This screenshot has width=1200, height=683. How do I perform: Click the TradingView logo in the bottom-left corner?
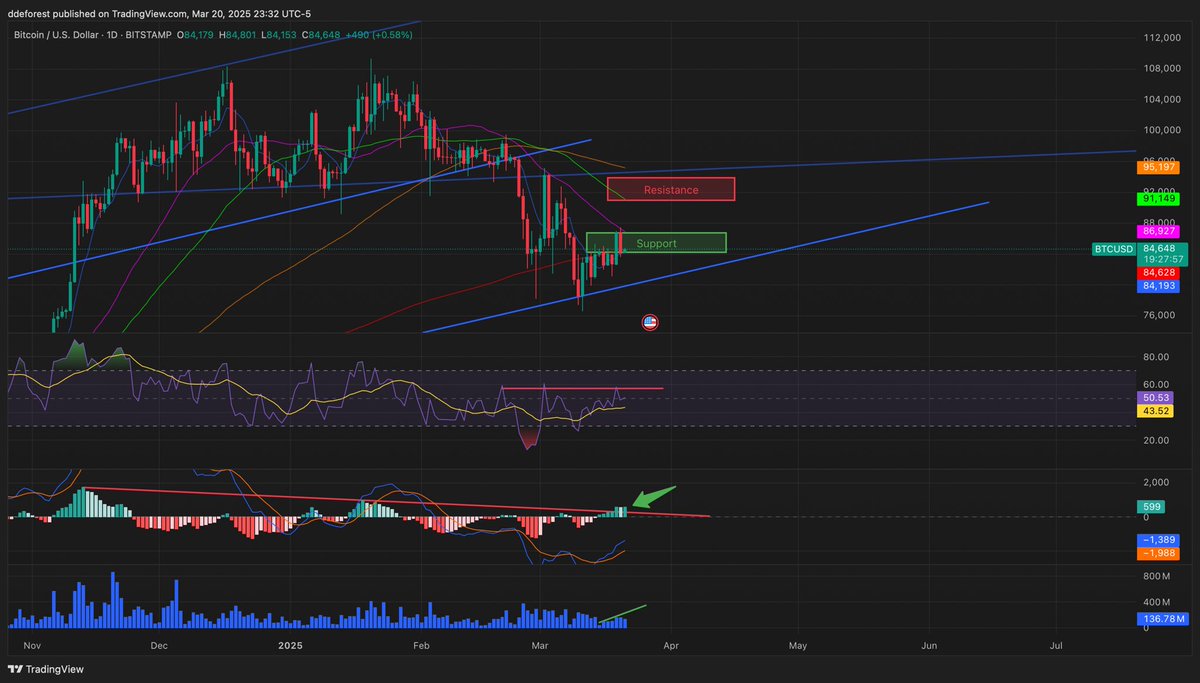(x=44, y=668)
